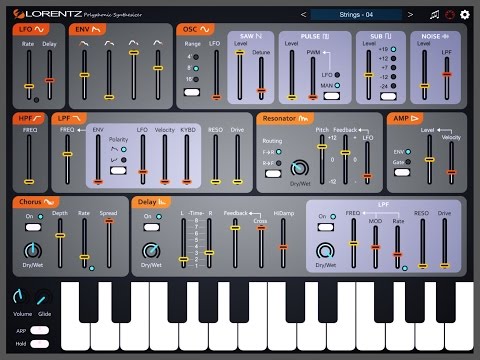
Task: Click the HPF FREQ slider handle
Action: point(29,182)
